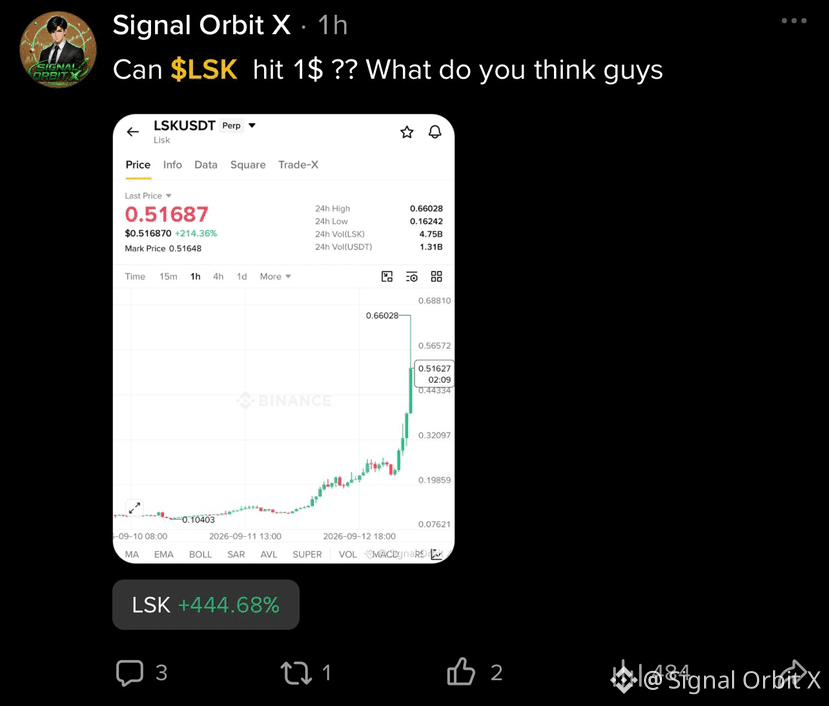Image resolution: width=829 pixels, height=706 pixels.
Task: Switch to the Trade-X tab
Action: (298, 165)
